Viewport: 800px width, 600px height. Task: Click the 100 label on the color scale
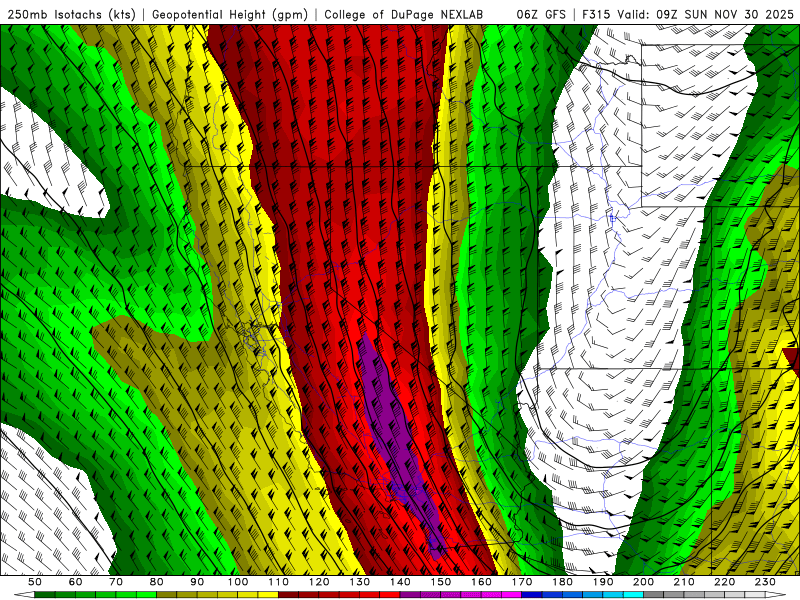(238, 582)
